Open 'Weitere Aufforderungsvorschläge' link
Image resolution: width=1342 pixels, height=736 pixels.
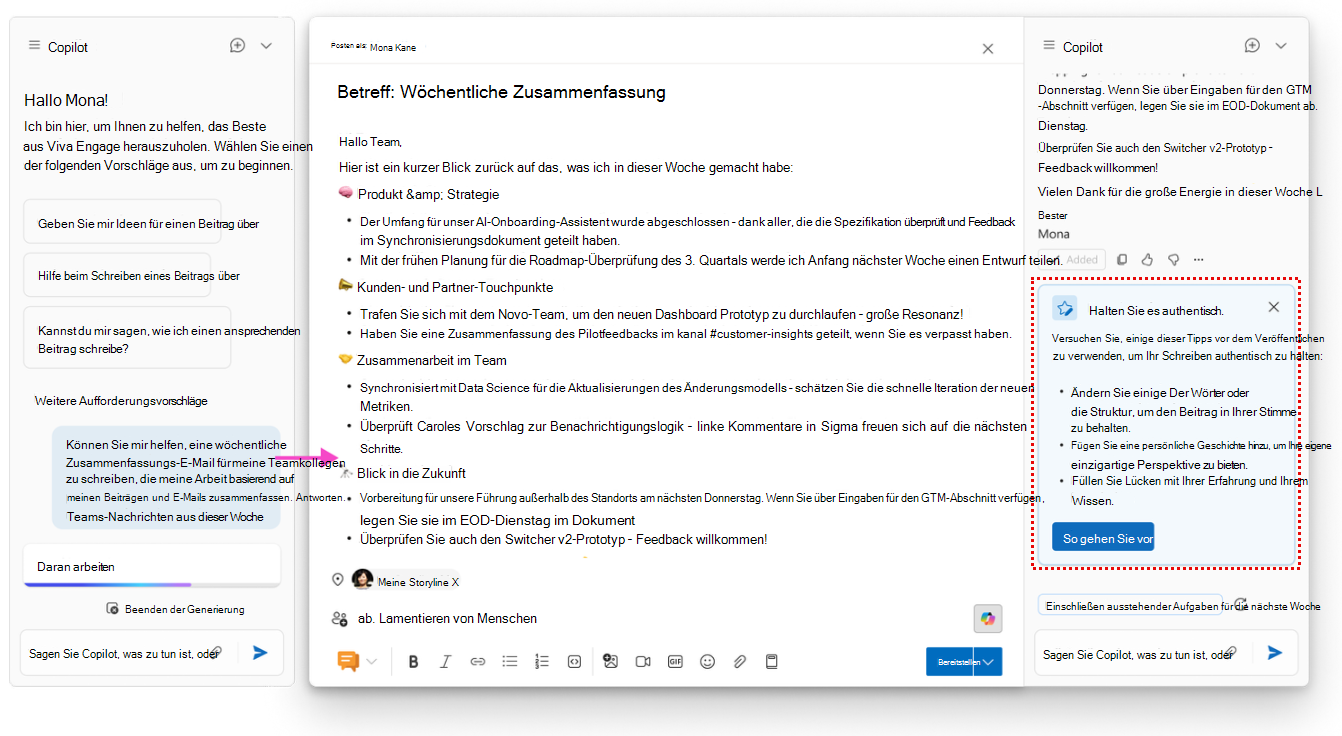121,401
